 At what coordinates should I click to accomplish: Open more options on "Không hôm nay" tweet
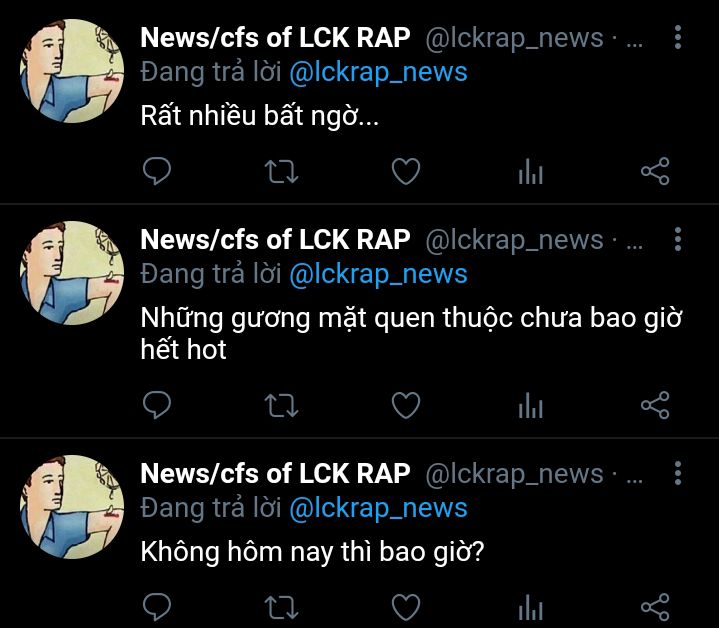pyautogui.click(x=678, y=473)
